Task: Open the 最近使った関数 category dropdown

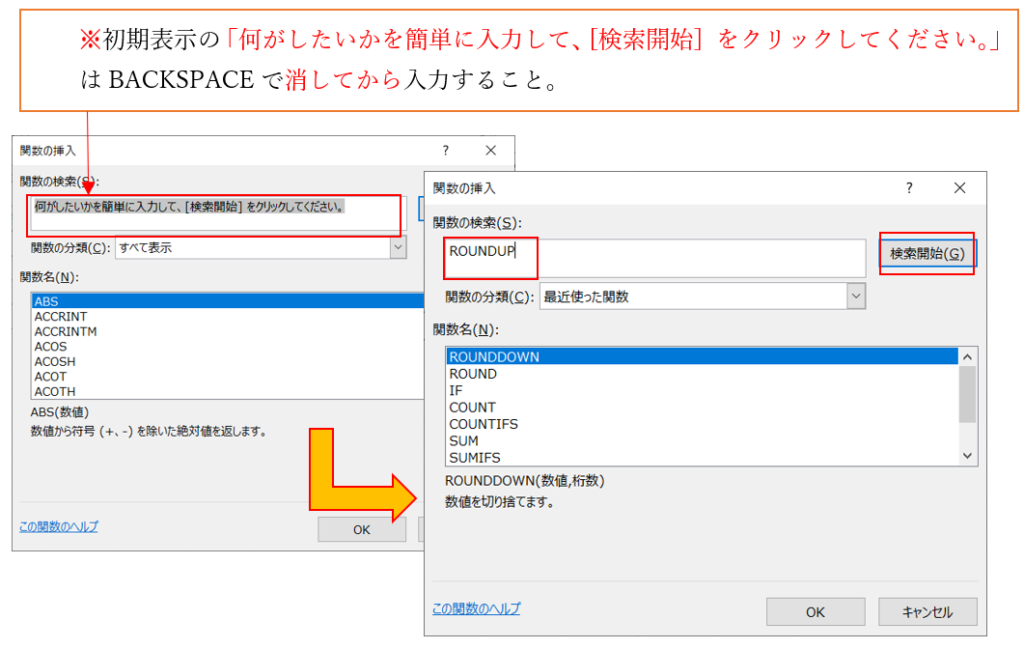Action: (855, 296)
